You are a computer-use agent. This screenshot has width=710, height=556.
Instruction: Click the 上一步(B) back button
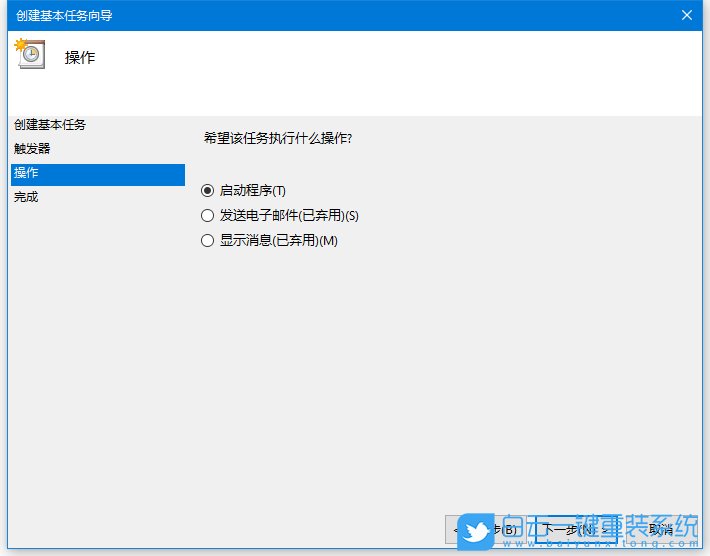tap(487, 529)
